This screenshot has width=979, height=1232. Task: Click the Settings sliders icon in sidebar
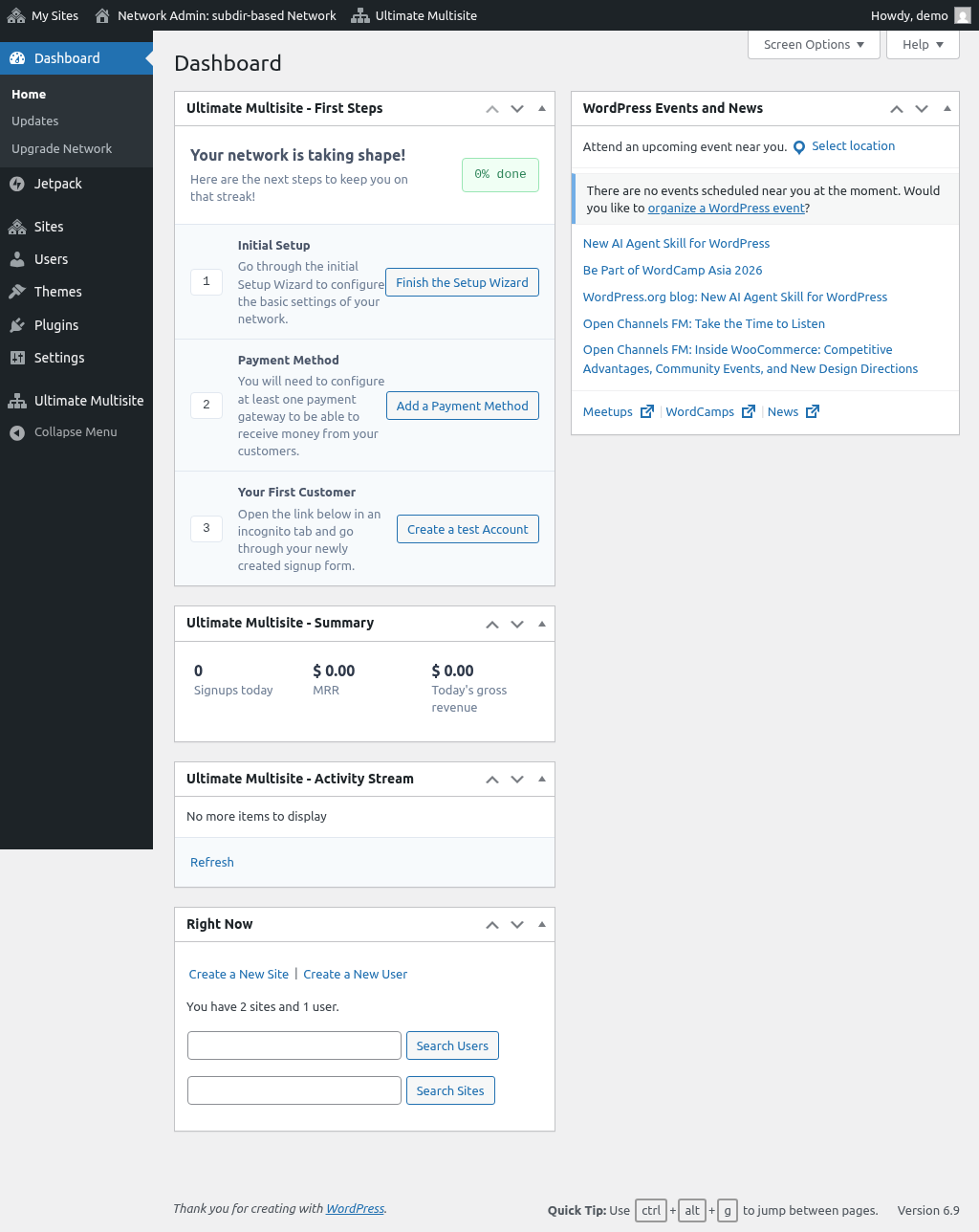tap(17, 358)
